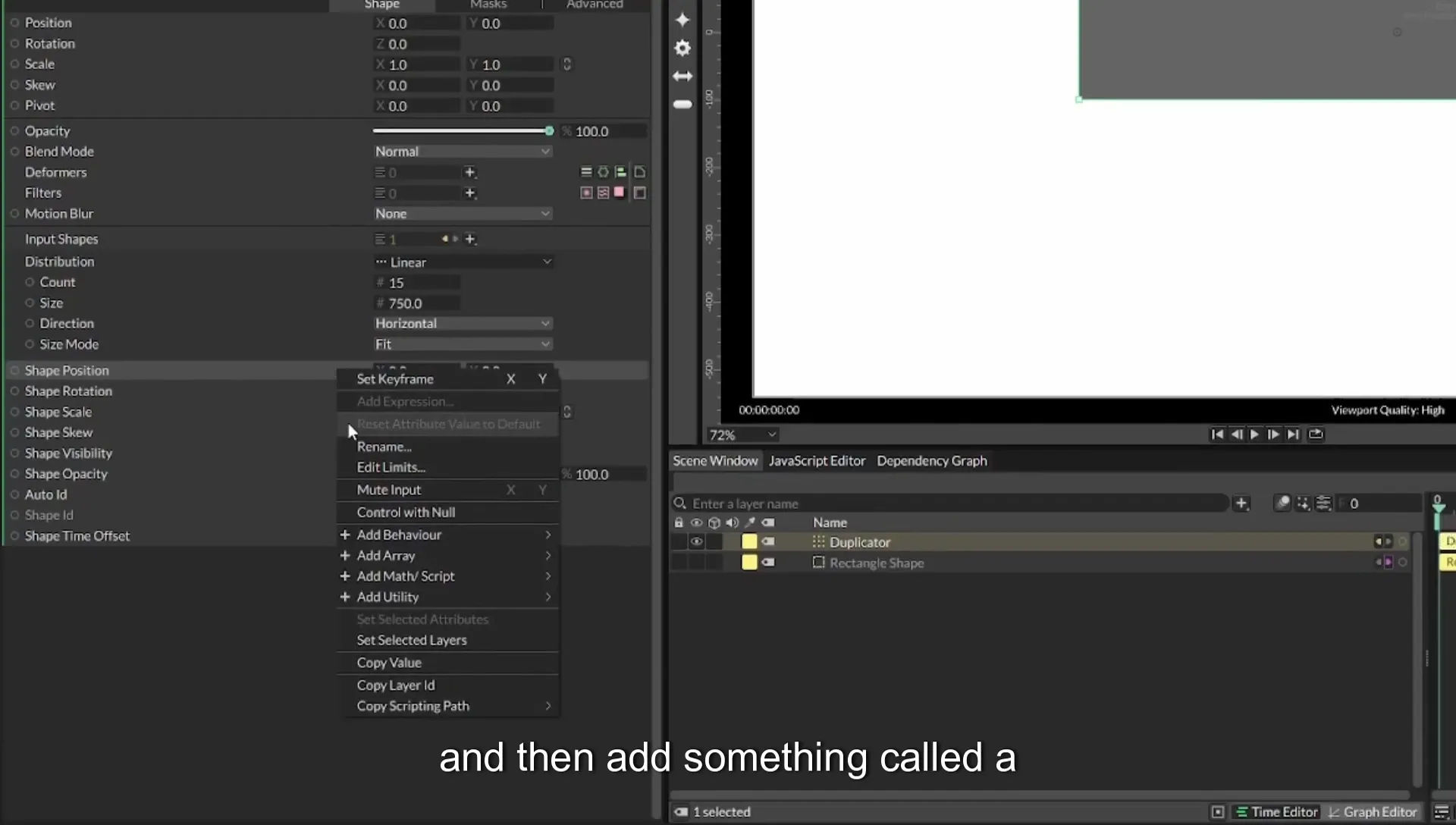
Task: Step back one frame
Action: [1236, 434]
